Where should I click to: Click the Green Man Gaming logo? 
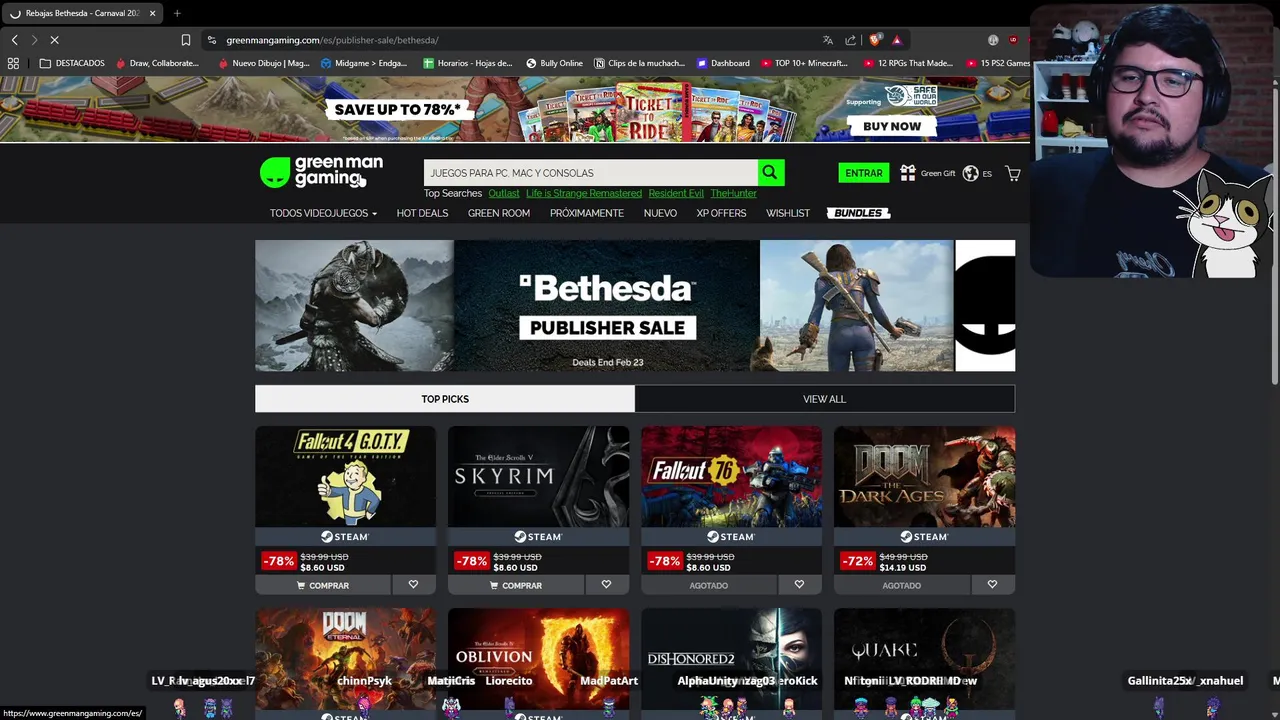point(321,172)
